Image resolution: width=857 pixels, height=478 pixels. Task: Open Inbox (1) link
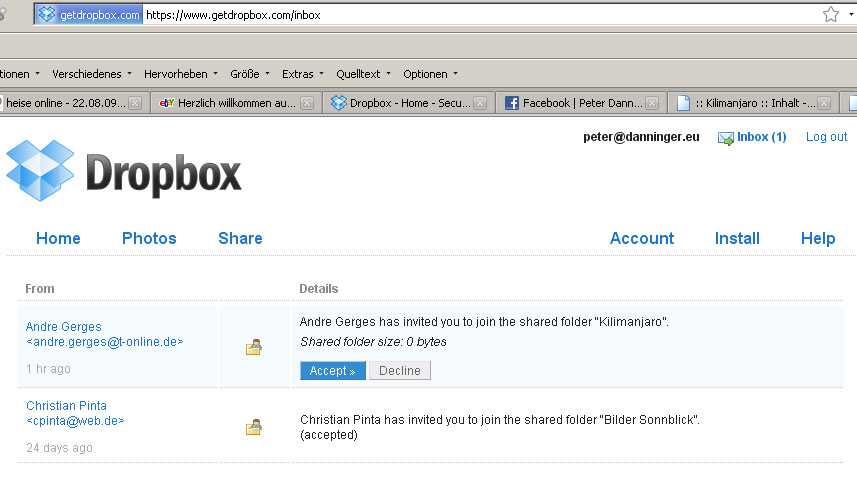pyautogui.click(x=761, y=137)
